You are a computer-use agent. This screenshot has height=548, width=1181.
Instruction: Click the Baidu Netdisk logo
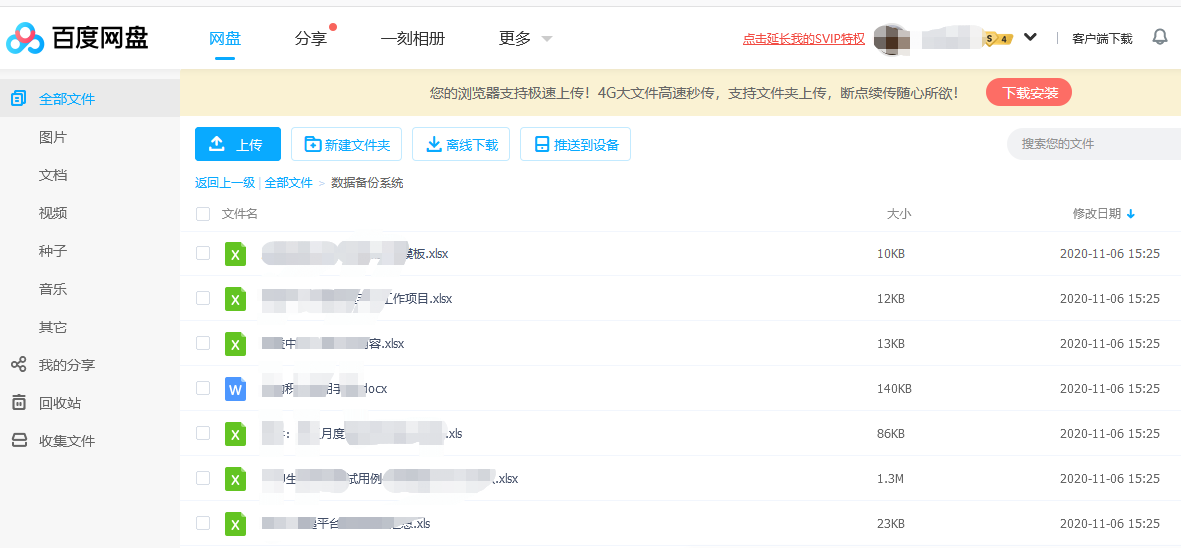pyautogui.click(x=77, y=38)
